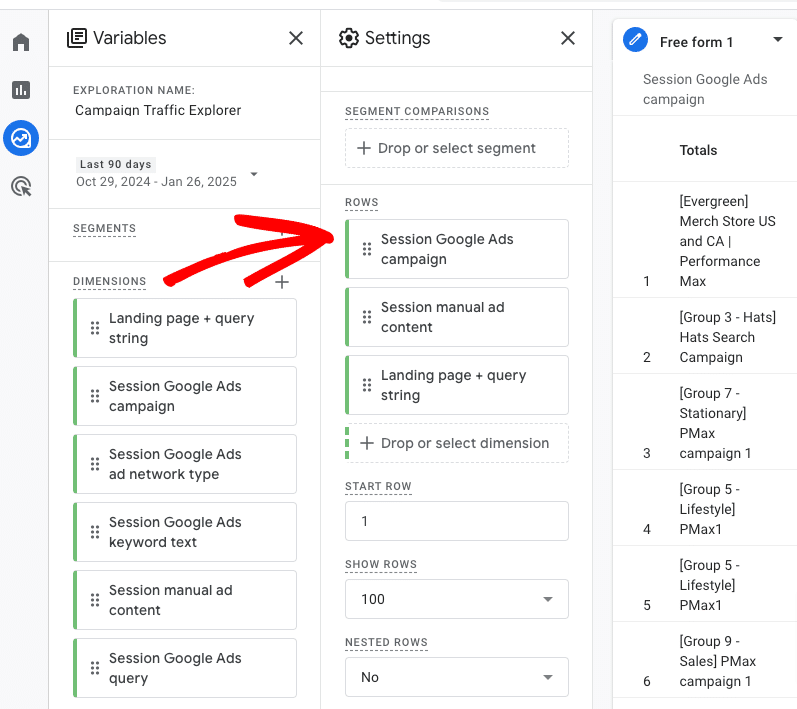Select the Free form 1 tab

(x=696, y=42)
